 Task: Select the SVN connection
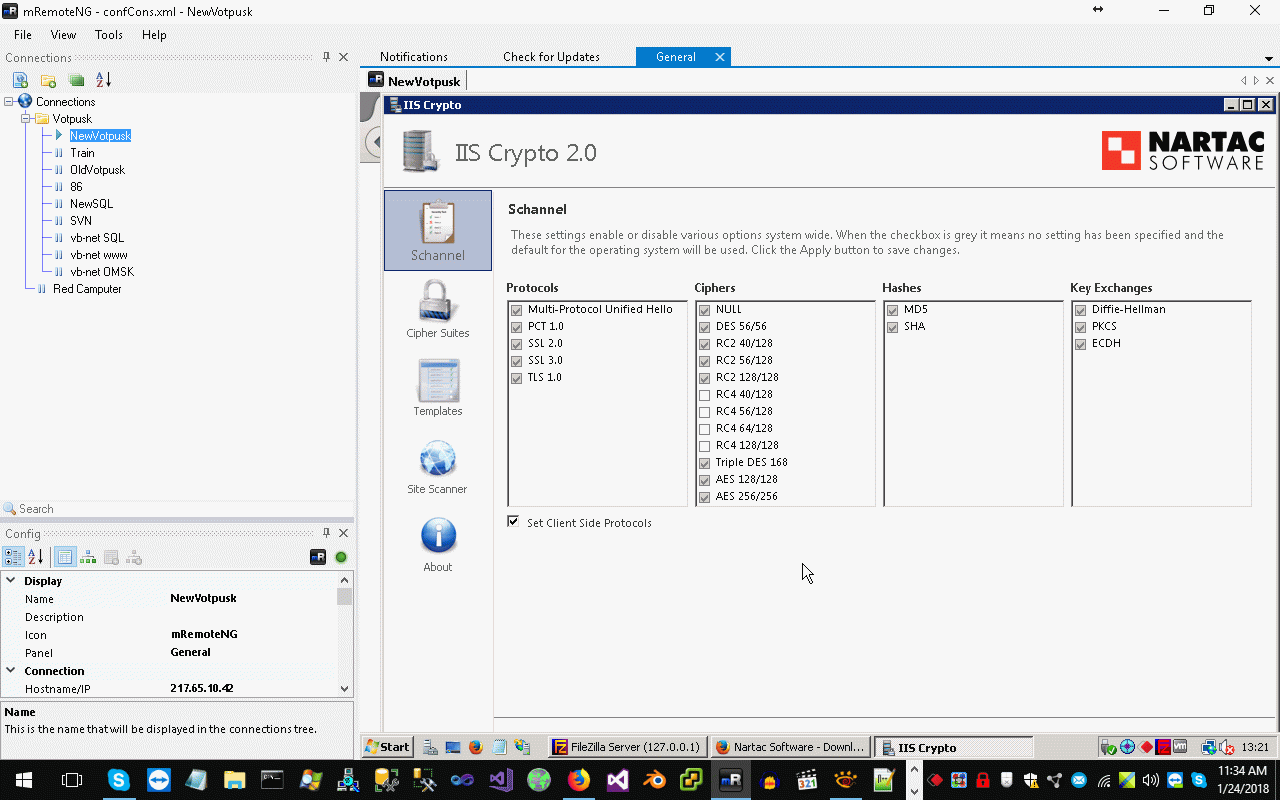[x=80, y=221]
